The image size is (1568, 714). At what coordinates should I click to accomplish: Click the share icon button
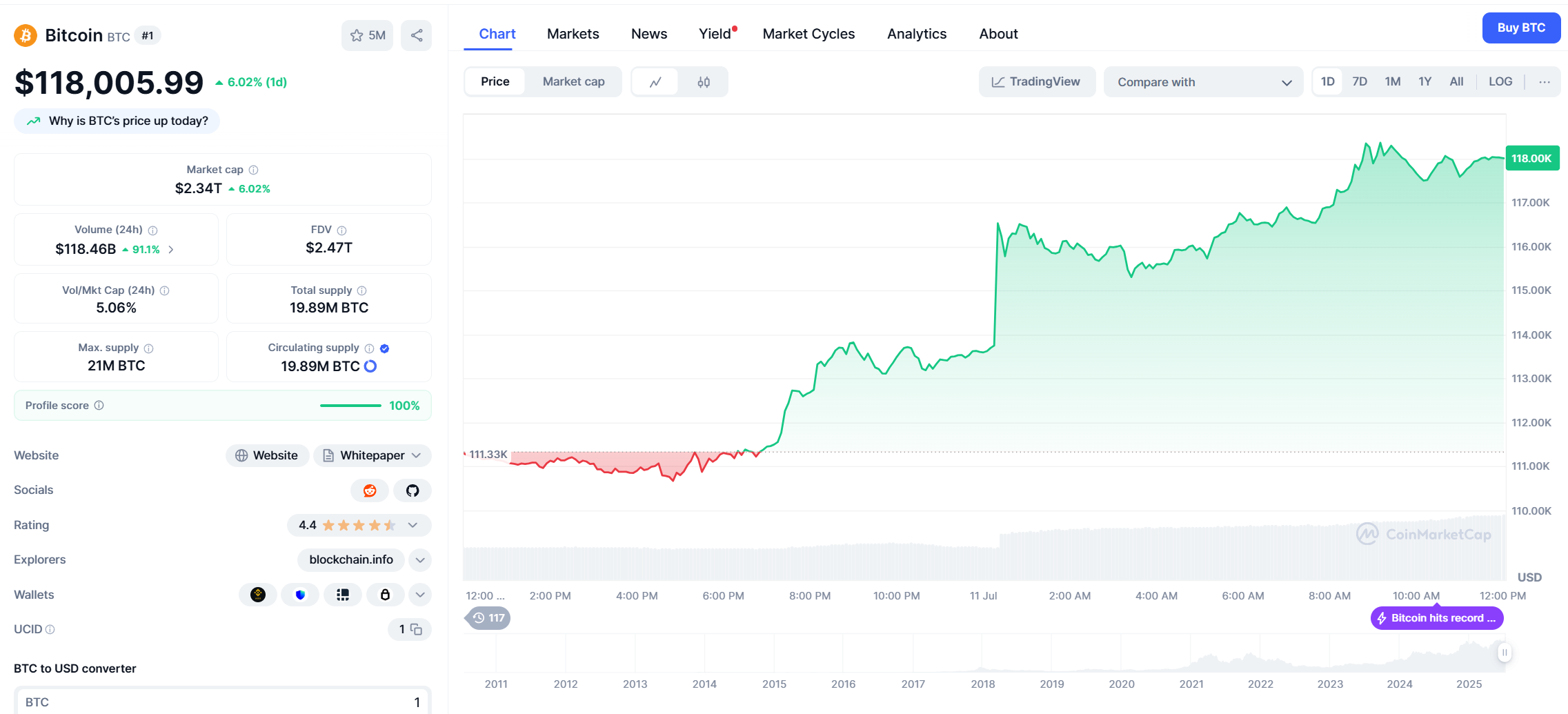(x=417, y=35)
